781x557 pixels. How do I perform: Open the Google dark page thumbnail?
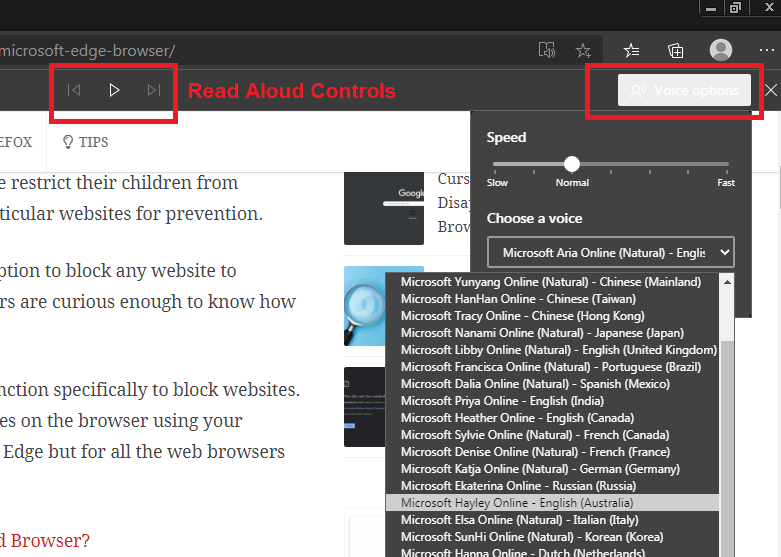[384, 208]
